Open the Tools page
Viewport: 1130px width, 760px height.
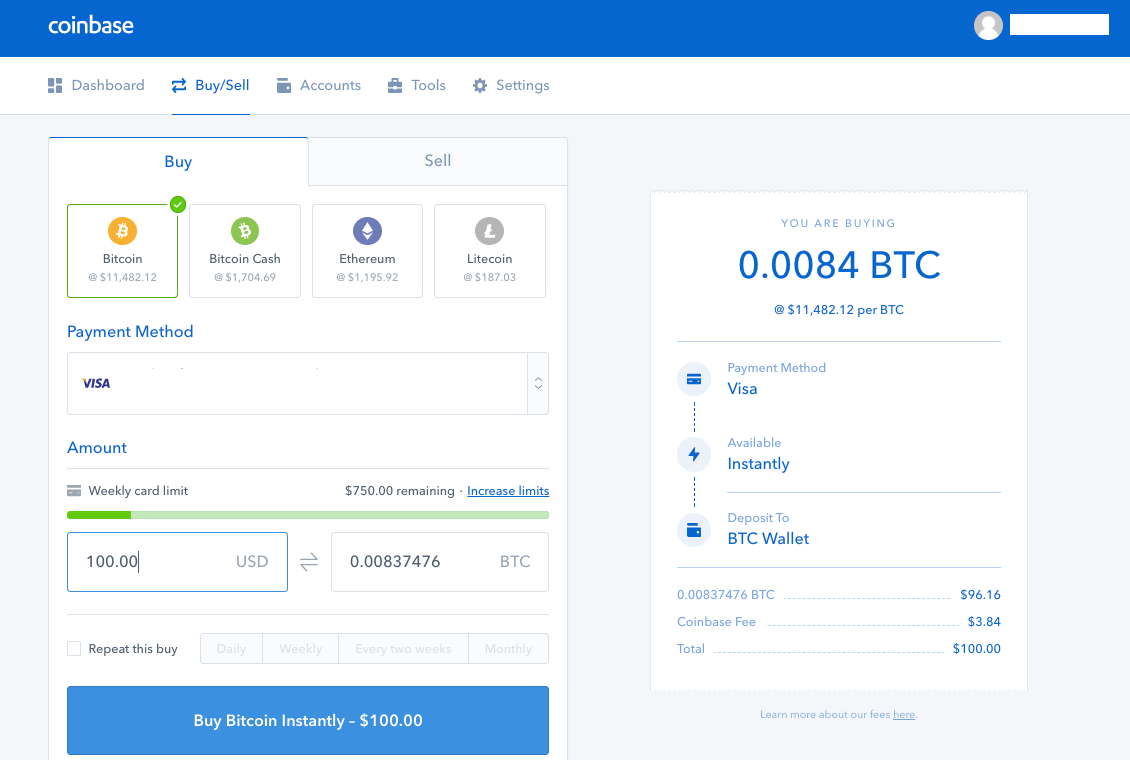(x=417, y=86)
